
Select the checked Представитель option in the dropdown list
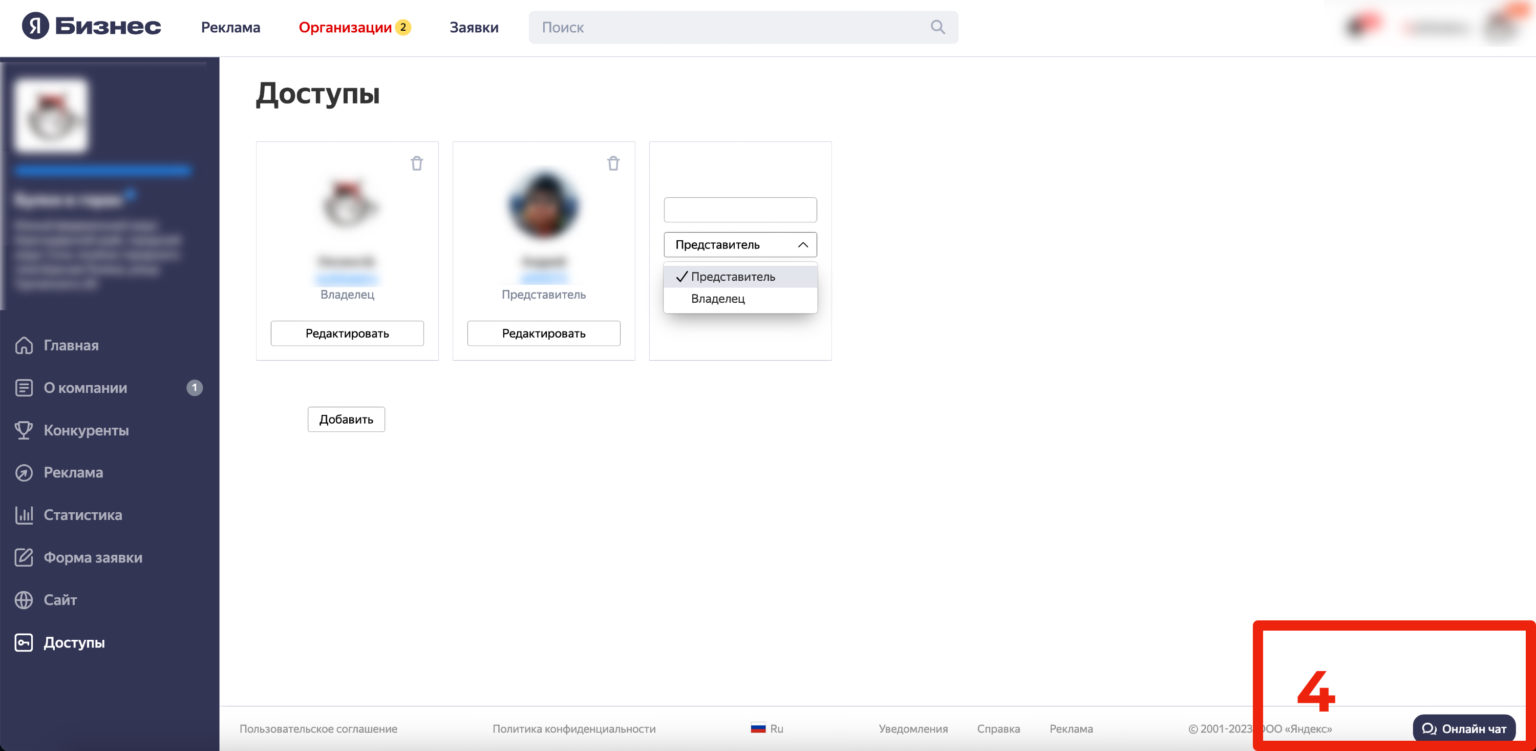(740, 277)
